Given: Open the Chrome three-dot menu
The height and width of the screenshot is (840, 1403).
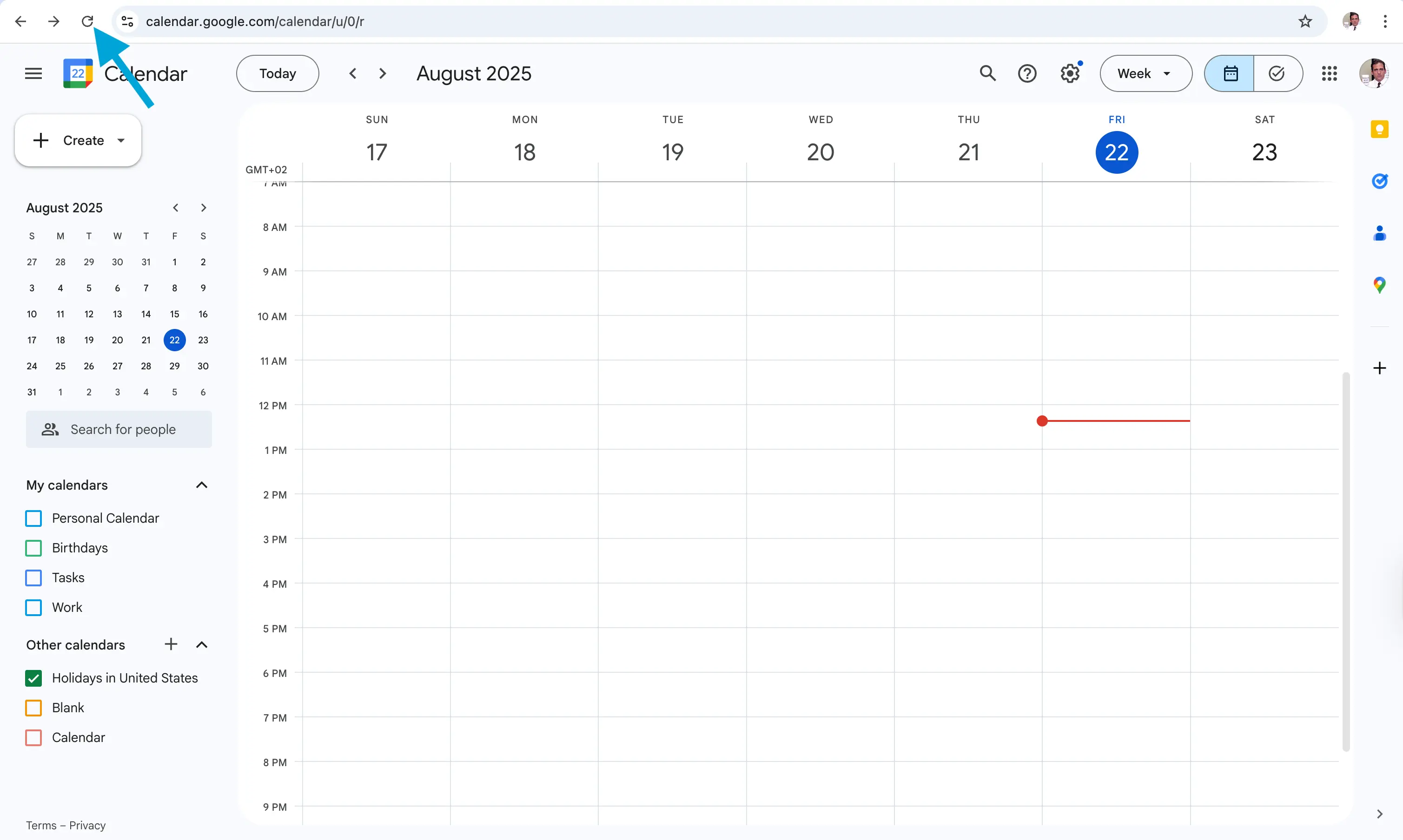Looking at the screenshot, I should tap(1385, 21).
